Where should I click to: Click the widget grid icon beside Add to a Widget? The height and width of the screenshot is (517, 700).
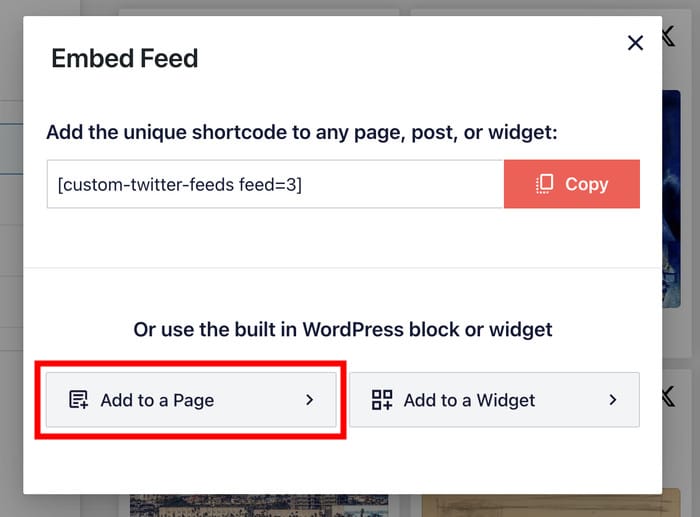coord(382,400)
